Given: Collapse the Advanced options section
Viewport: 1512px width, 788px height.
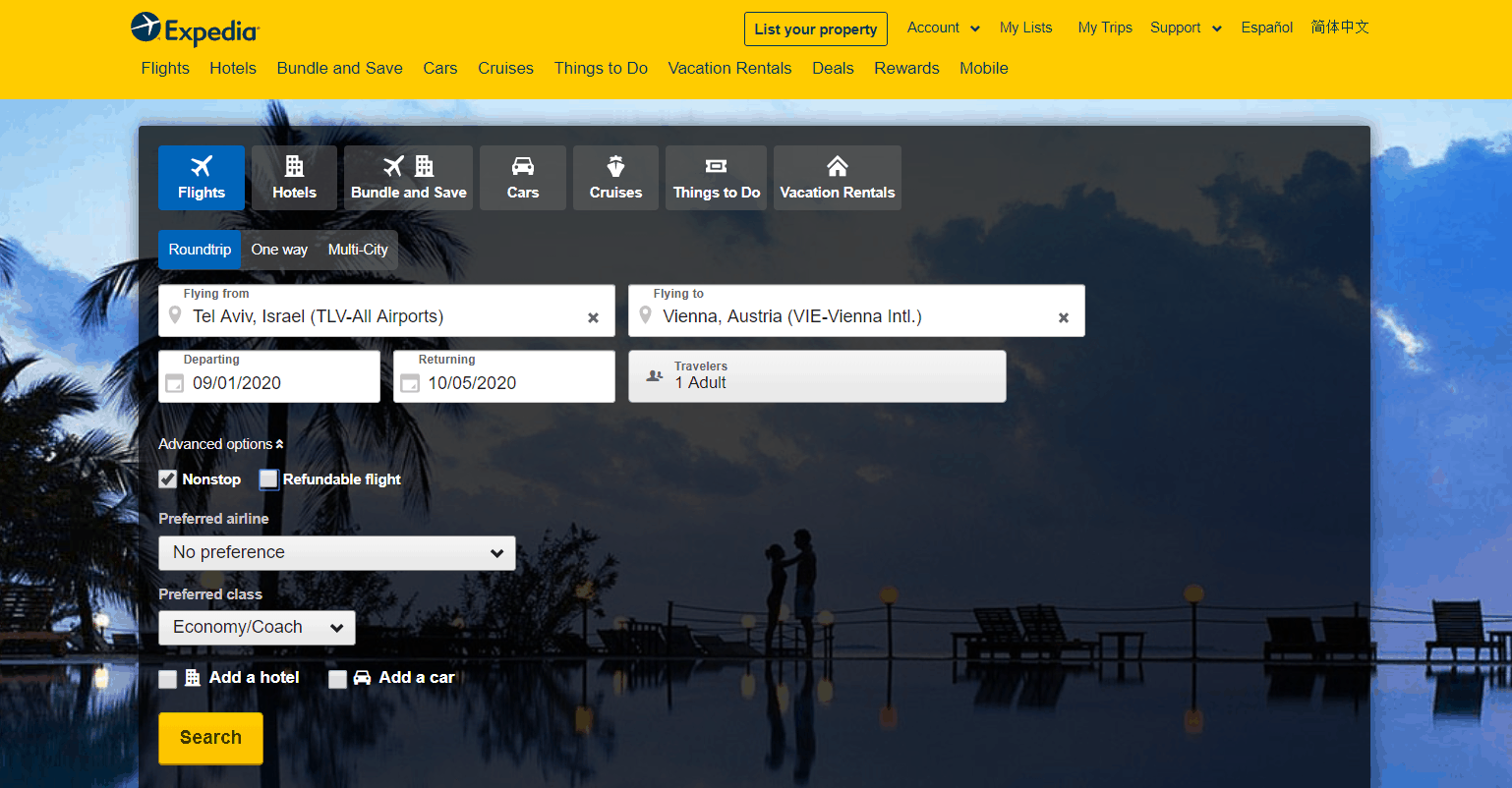Looking at the screenshot, I should pyautogui.click(x=221, y=444).
